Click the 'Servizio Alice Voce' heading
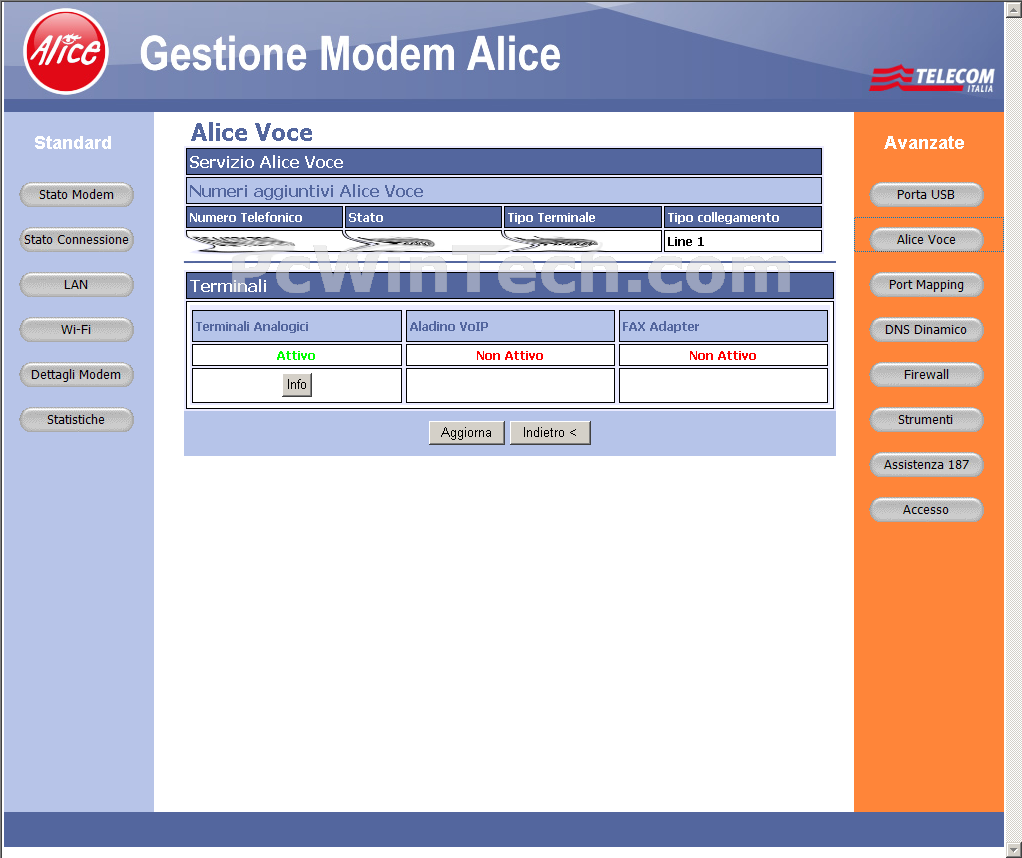The image size is (1022, 858). click(x=503, y=162)
